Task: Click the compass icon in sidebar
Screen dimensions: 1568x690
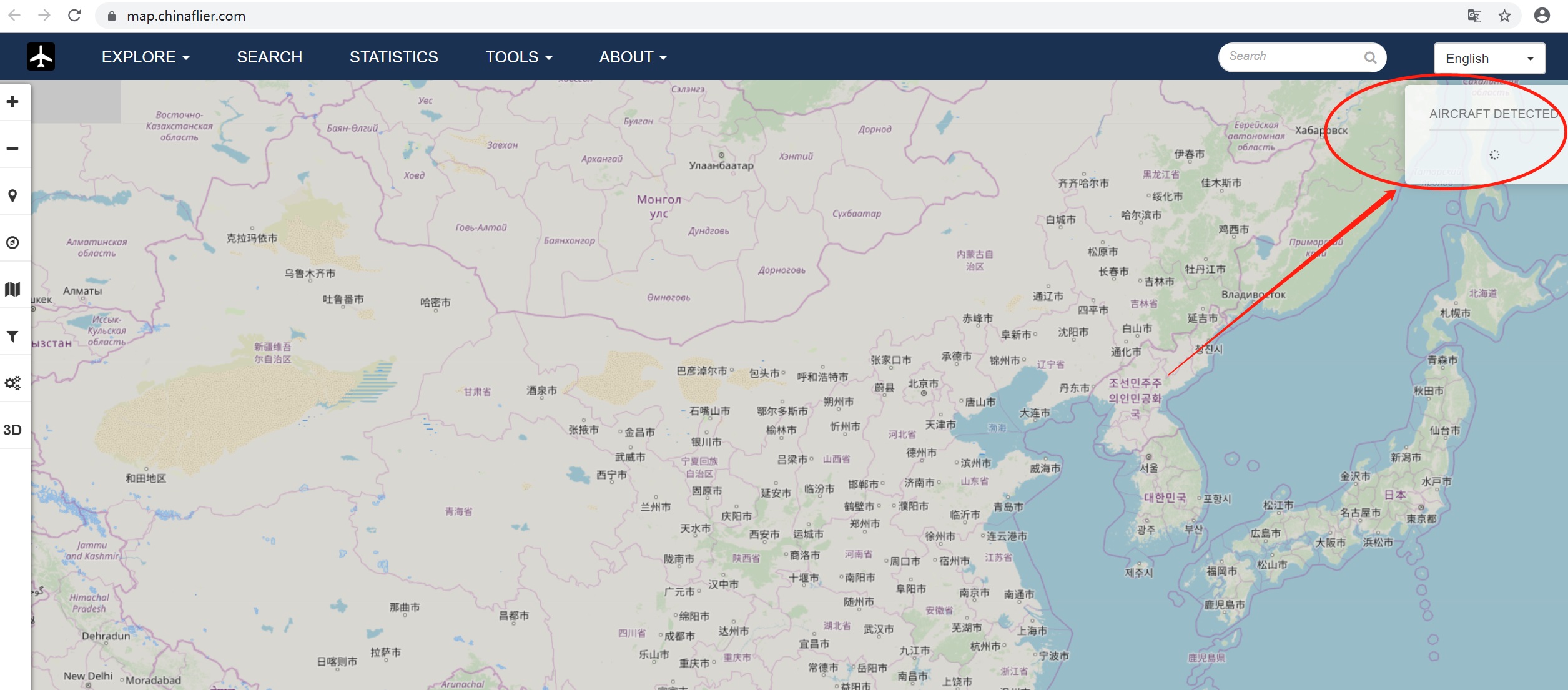Action: 12,242
